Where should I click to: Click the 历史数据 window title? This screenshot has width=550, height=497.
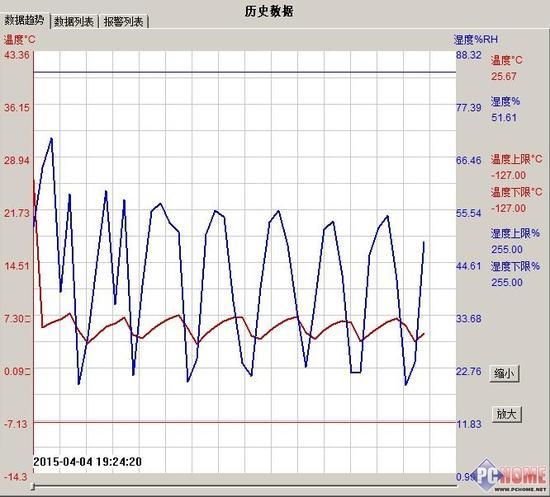click(x=269, y=11)
